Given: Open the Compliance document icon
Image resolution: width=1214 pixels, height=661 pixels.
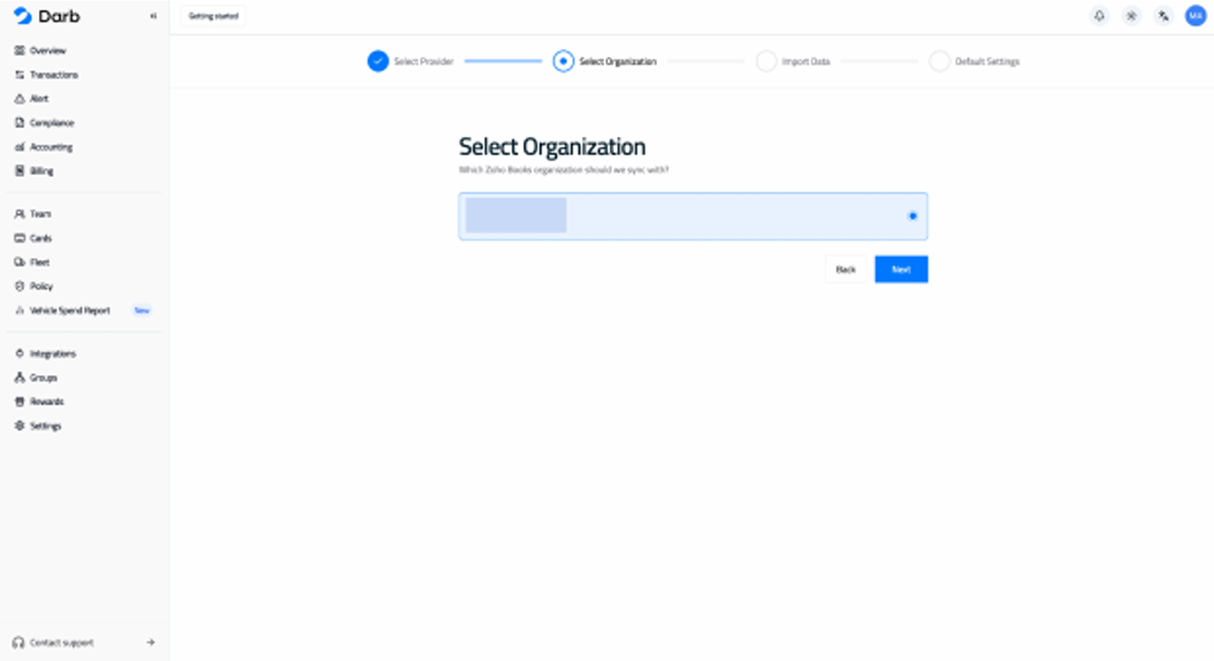Looking at the screenshot, I should [20, 123].
